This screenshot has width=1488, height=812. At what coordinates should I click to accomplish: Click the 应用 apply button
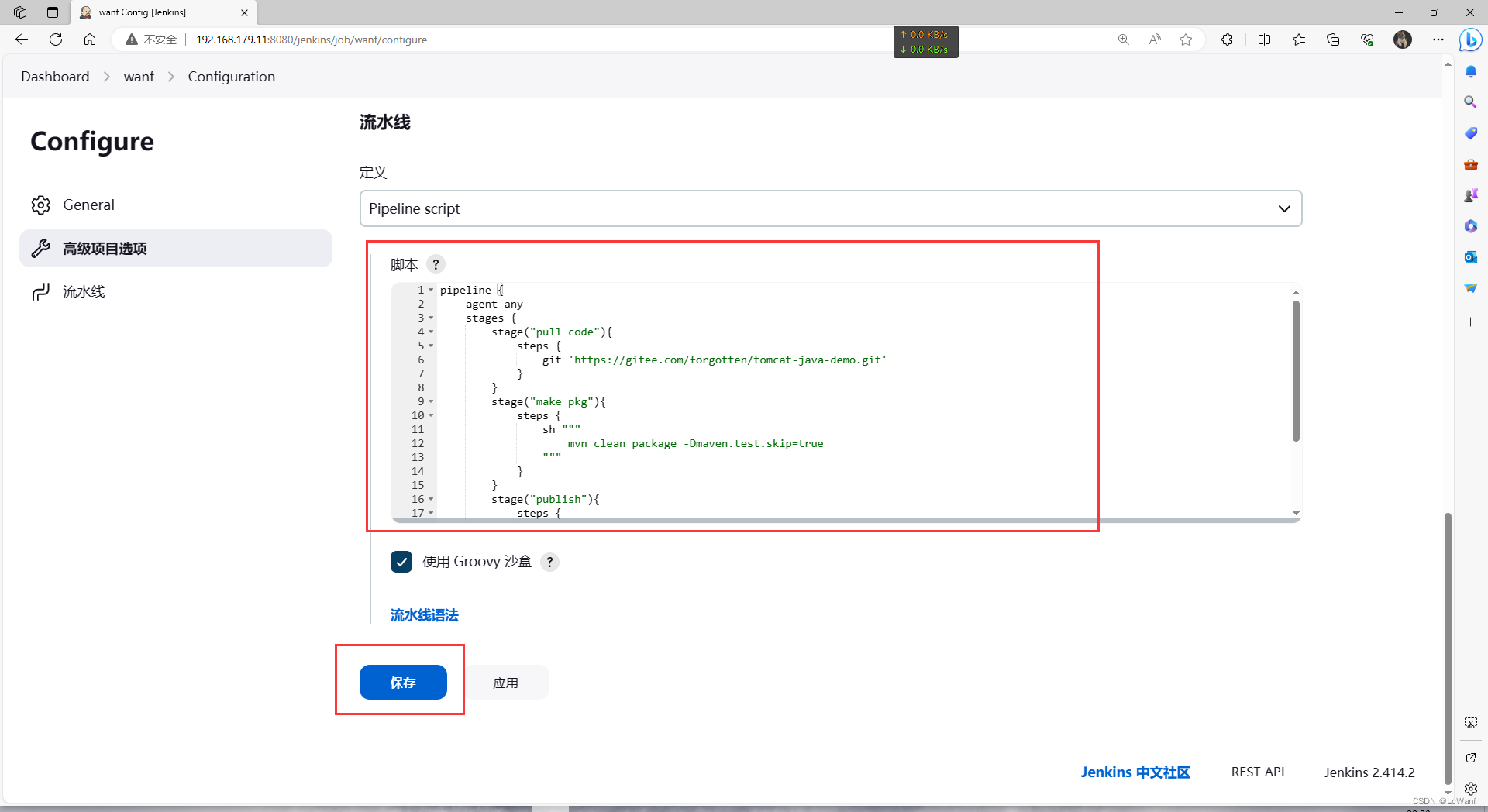pyautogui.click(x=506, y=683)
